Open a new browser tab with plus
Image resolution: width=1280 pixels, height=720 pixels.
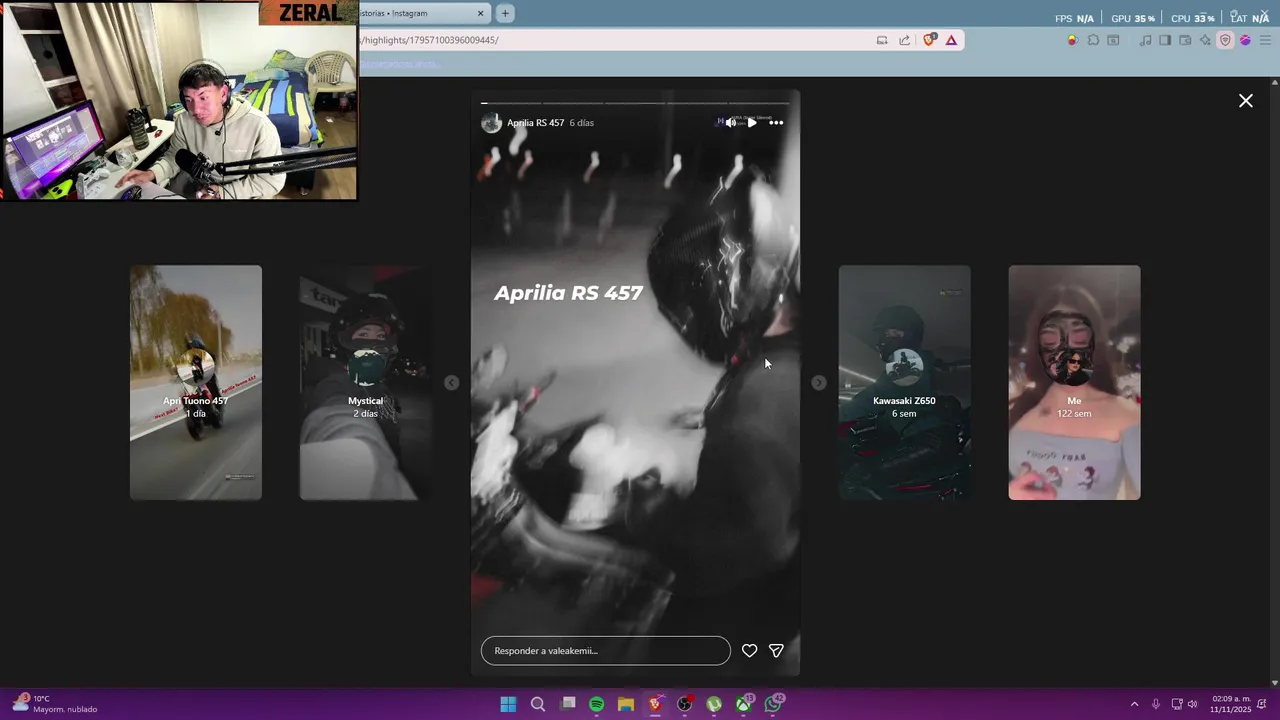coord(505,13)
